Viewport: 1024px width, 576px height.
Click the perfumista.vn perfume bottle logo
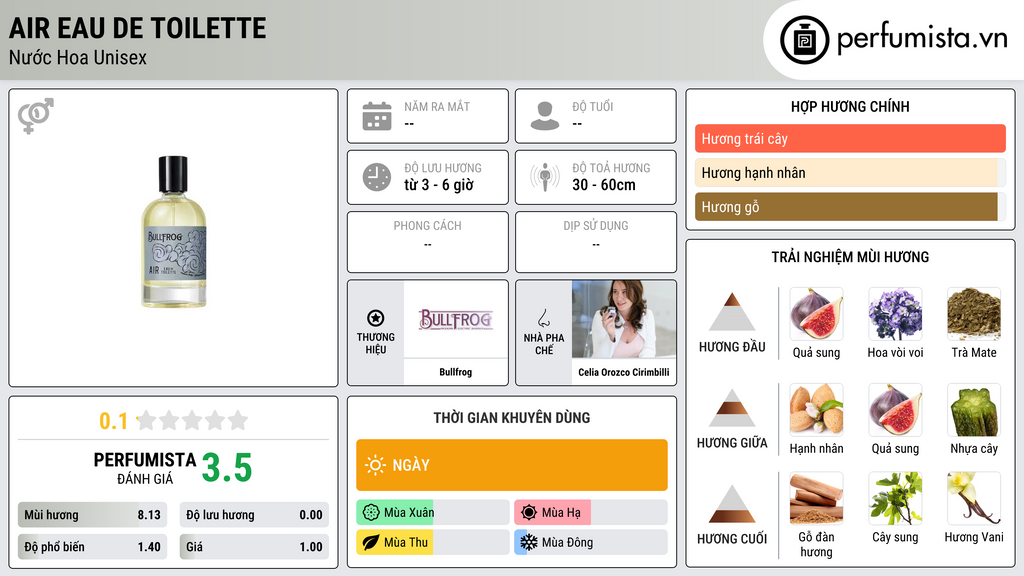tap(804, 40)
